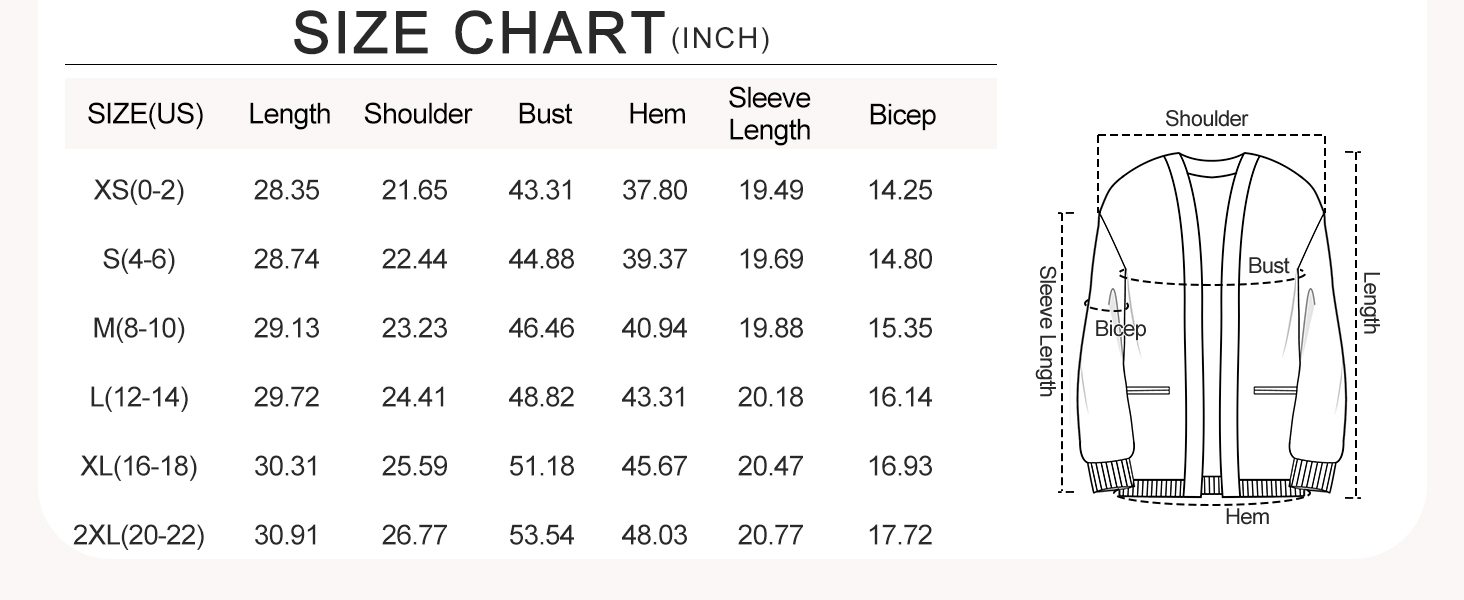
Task: Click the XS(0-2) size row label
Action: pos(139,190)
